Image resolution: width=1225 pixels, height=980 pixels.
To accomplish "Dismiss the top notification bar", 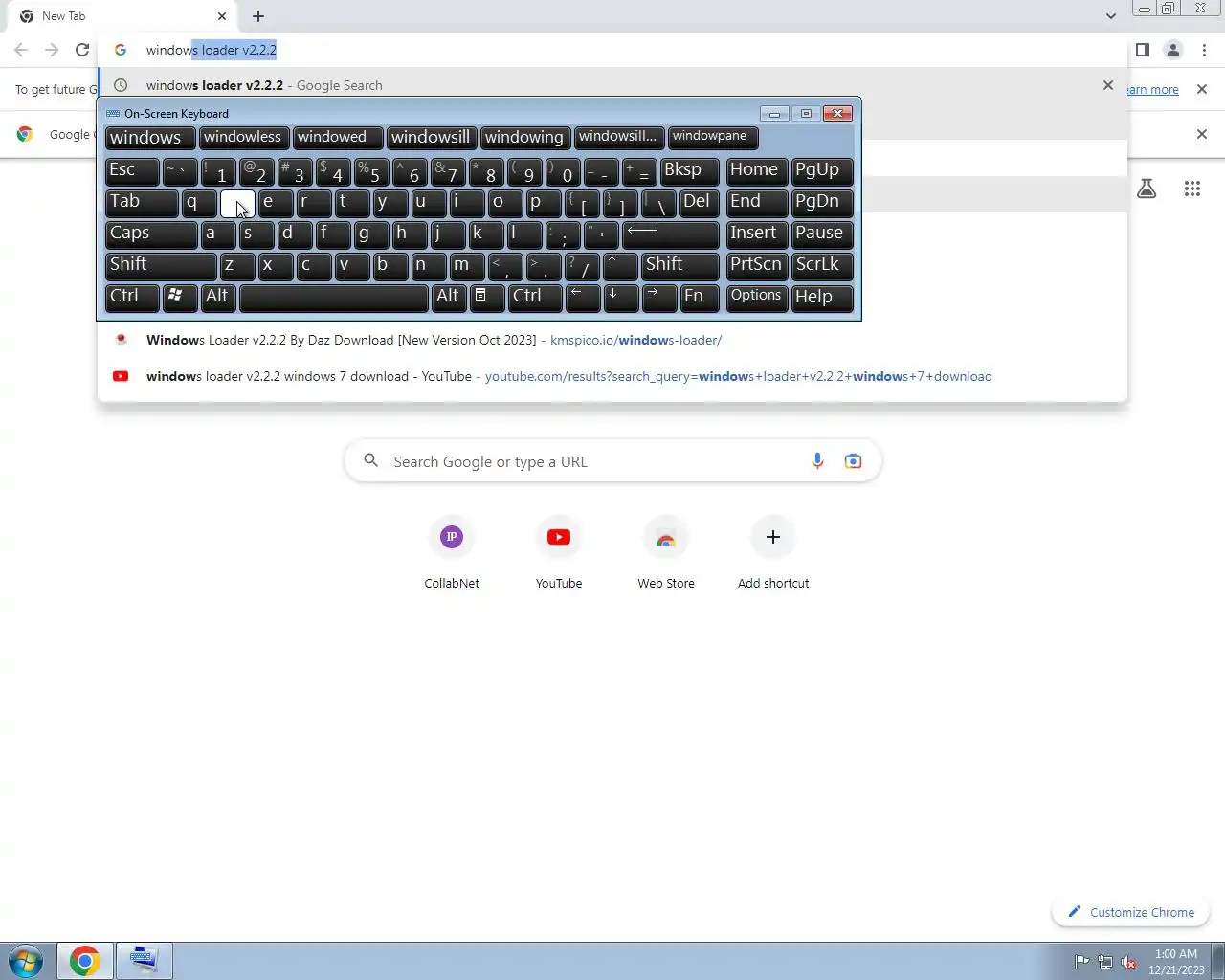I will click(1202, 89).
